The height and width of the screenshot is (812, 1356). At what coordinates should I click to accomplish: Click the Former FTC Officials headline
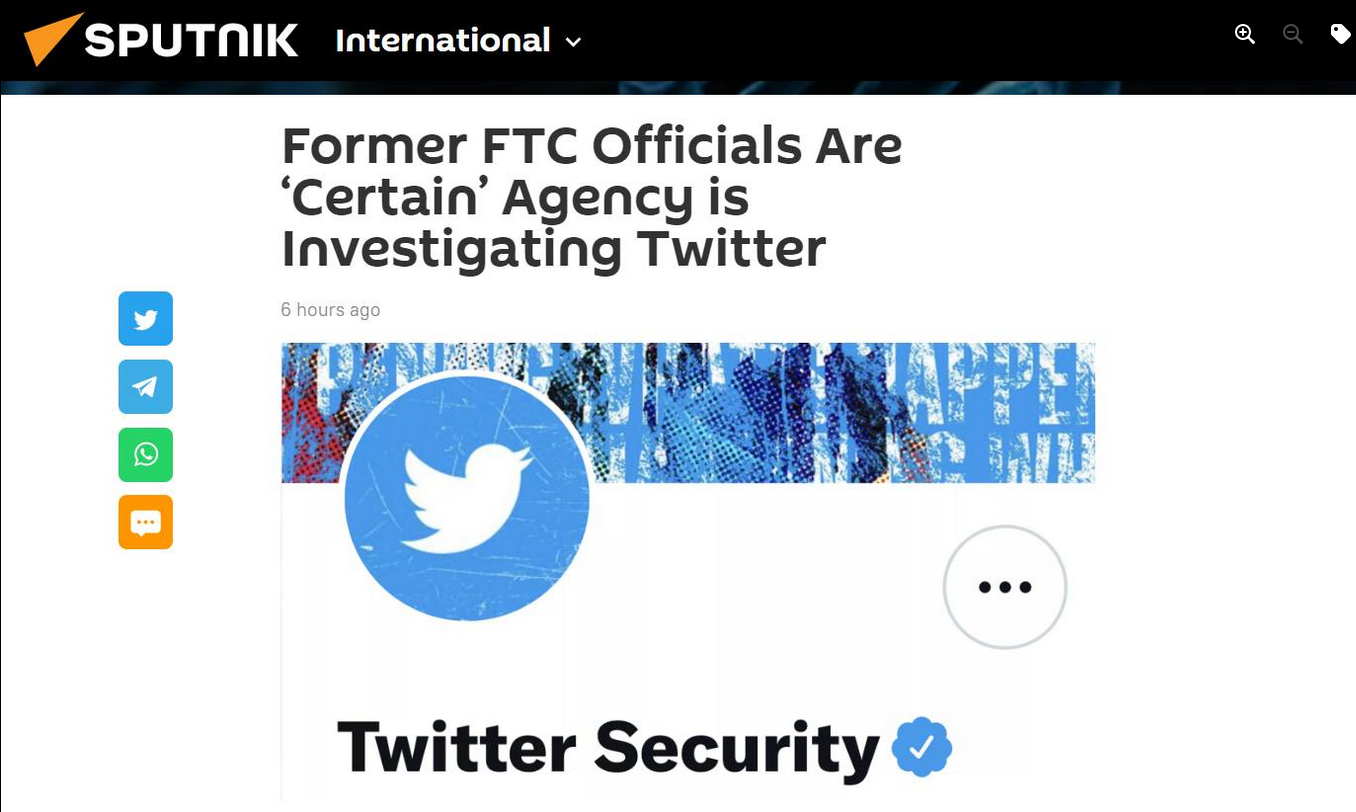click(591, 197)
